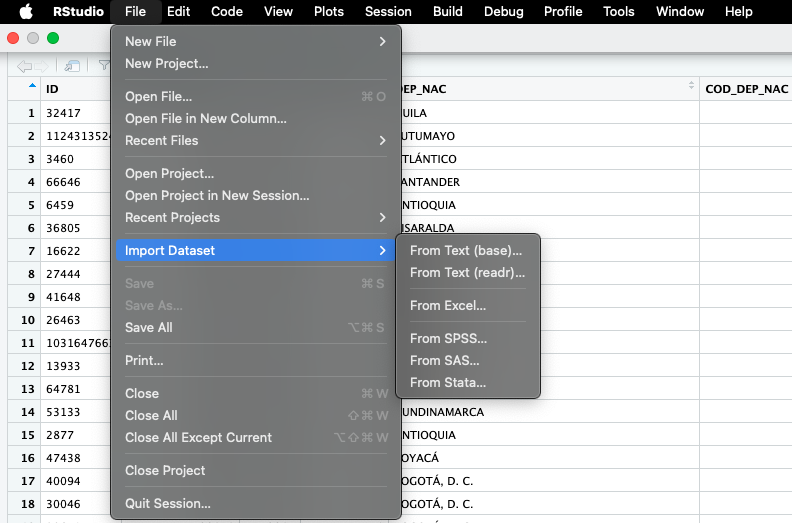Screen dimensions: 792x523
Task: Choose Close All Except Current
Action: click(255, 438)
